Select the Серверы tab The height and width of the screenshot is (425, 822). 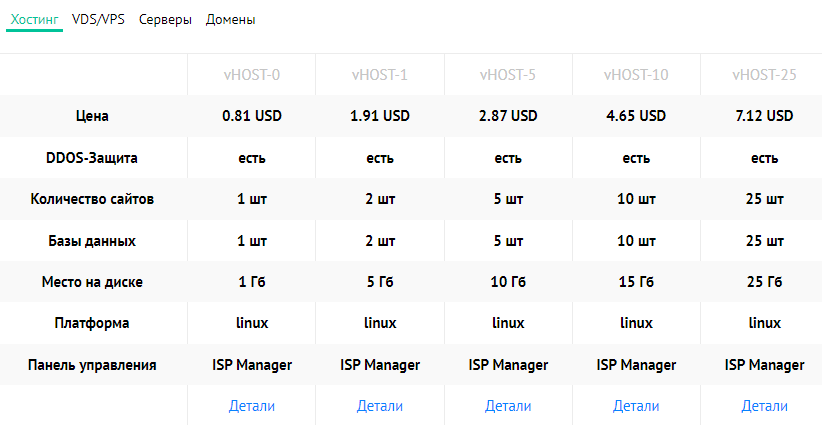click(165, 19)
